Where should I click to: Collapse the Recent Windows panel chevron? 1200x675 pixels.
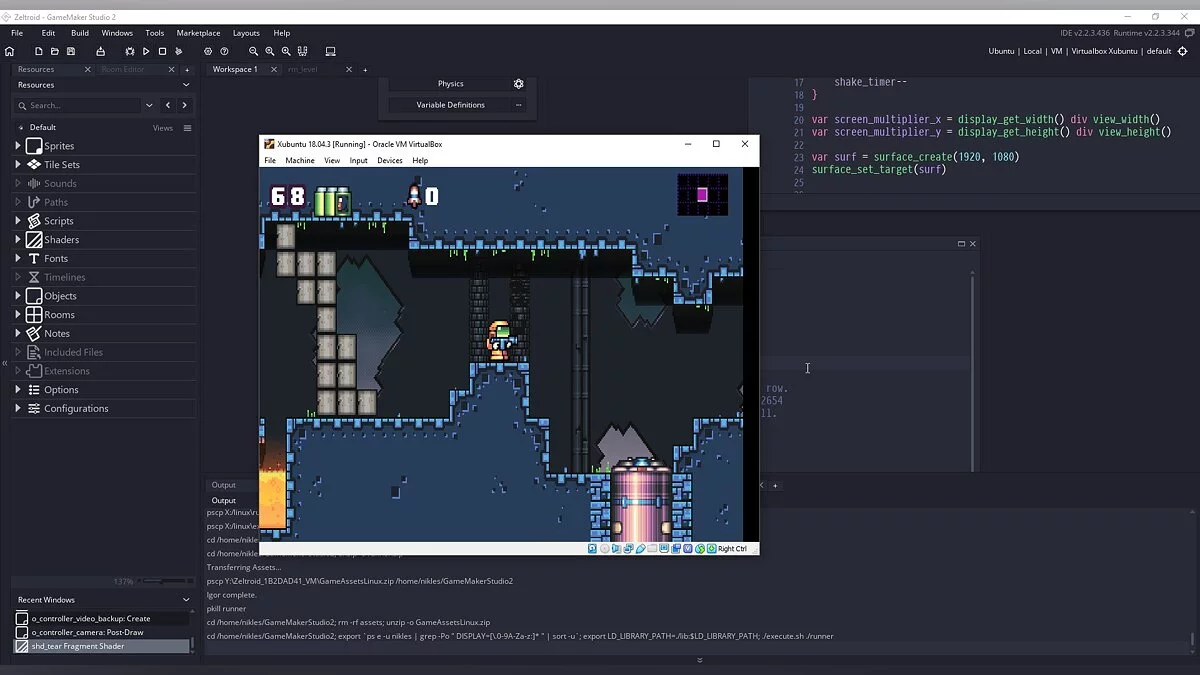[x=186, y=600]
